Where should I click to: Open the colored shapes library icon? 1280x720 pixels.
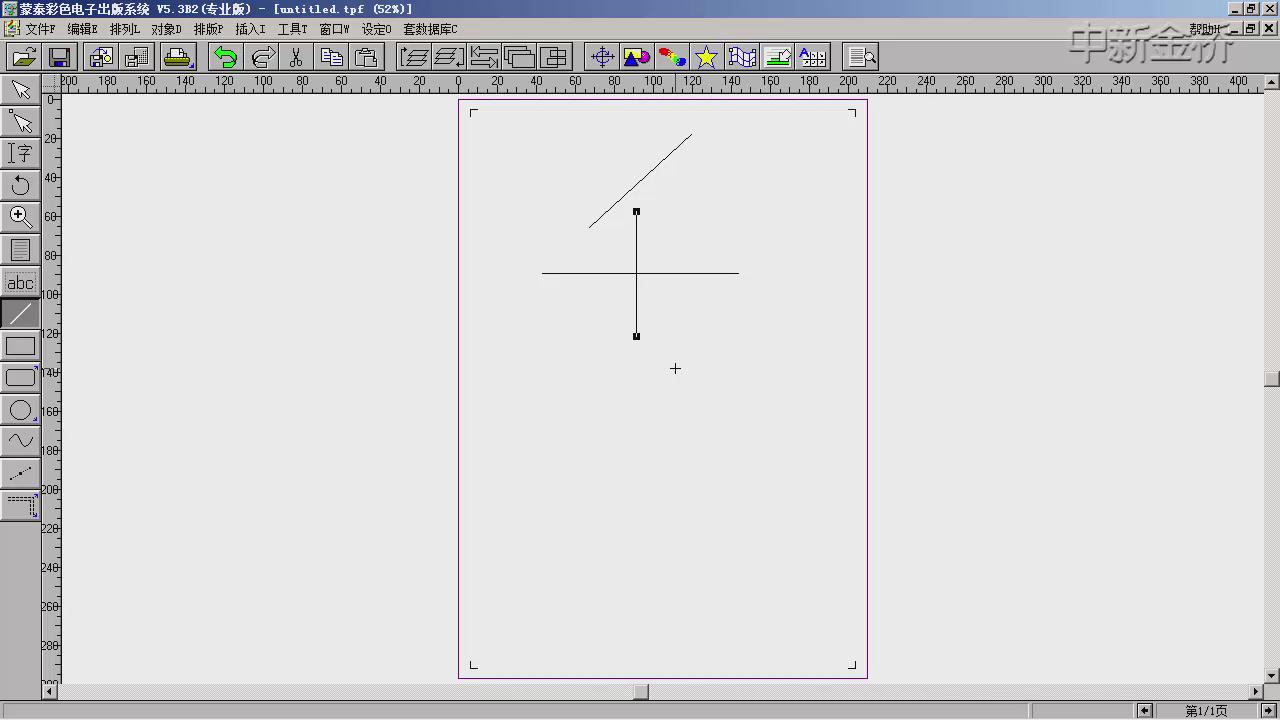coord(637,57)
